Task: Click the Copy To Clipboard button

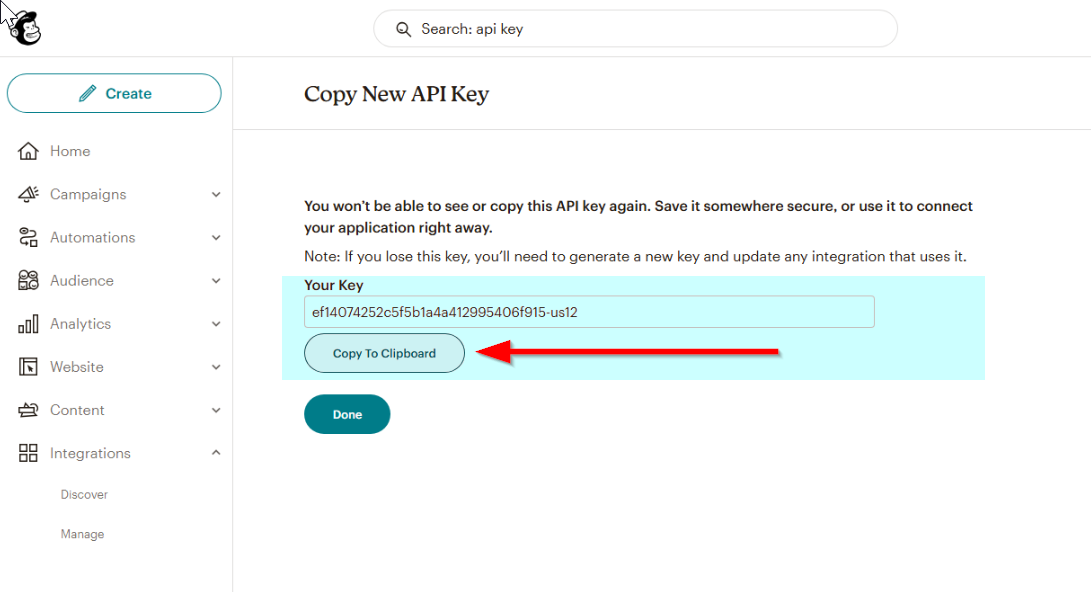Action: (x=384, y=353)
